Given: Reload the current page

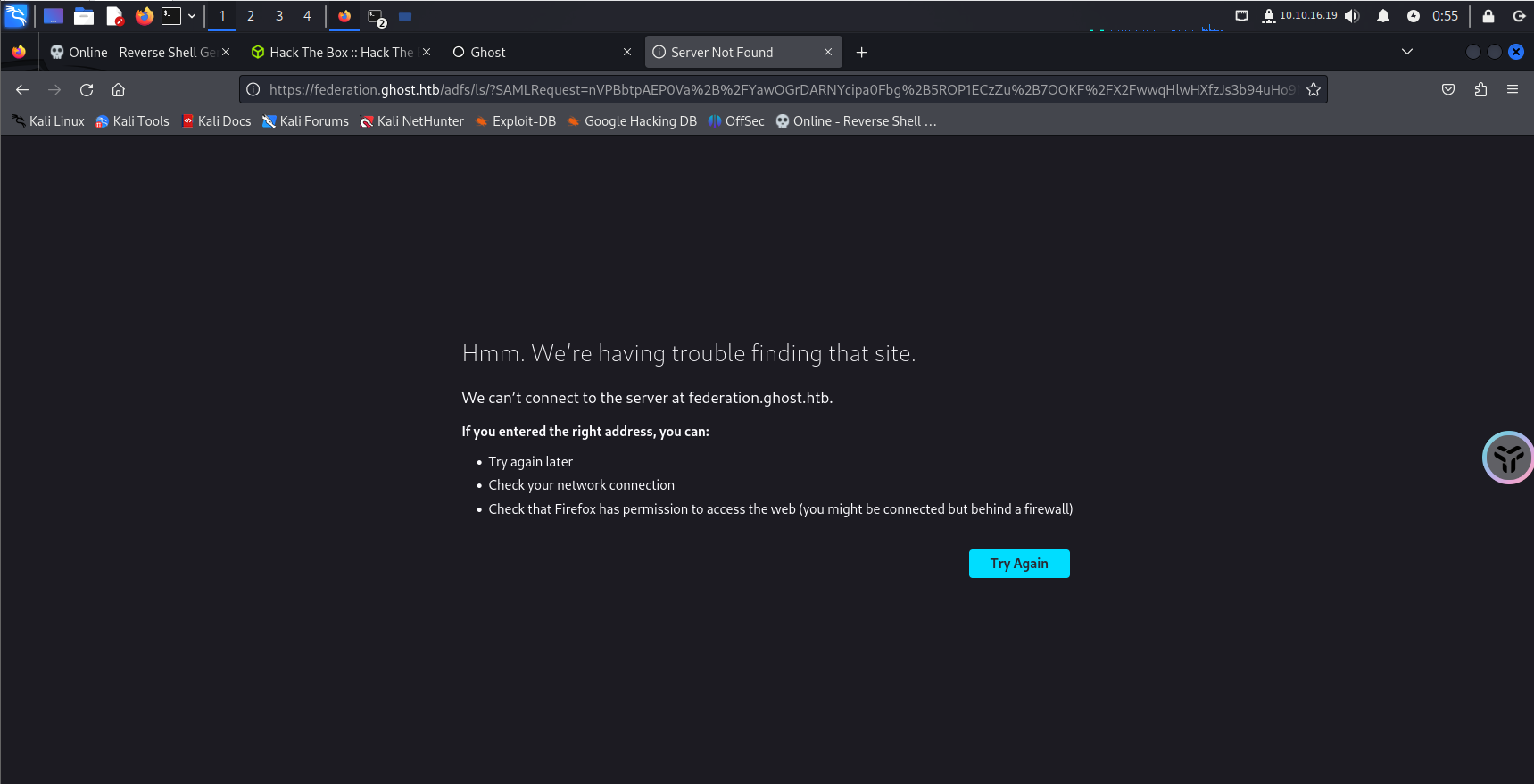Looking at the screenshot, I should tap(87, 90).
